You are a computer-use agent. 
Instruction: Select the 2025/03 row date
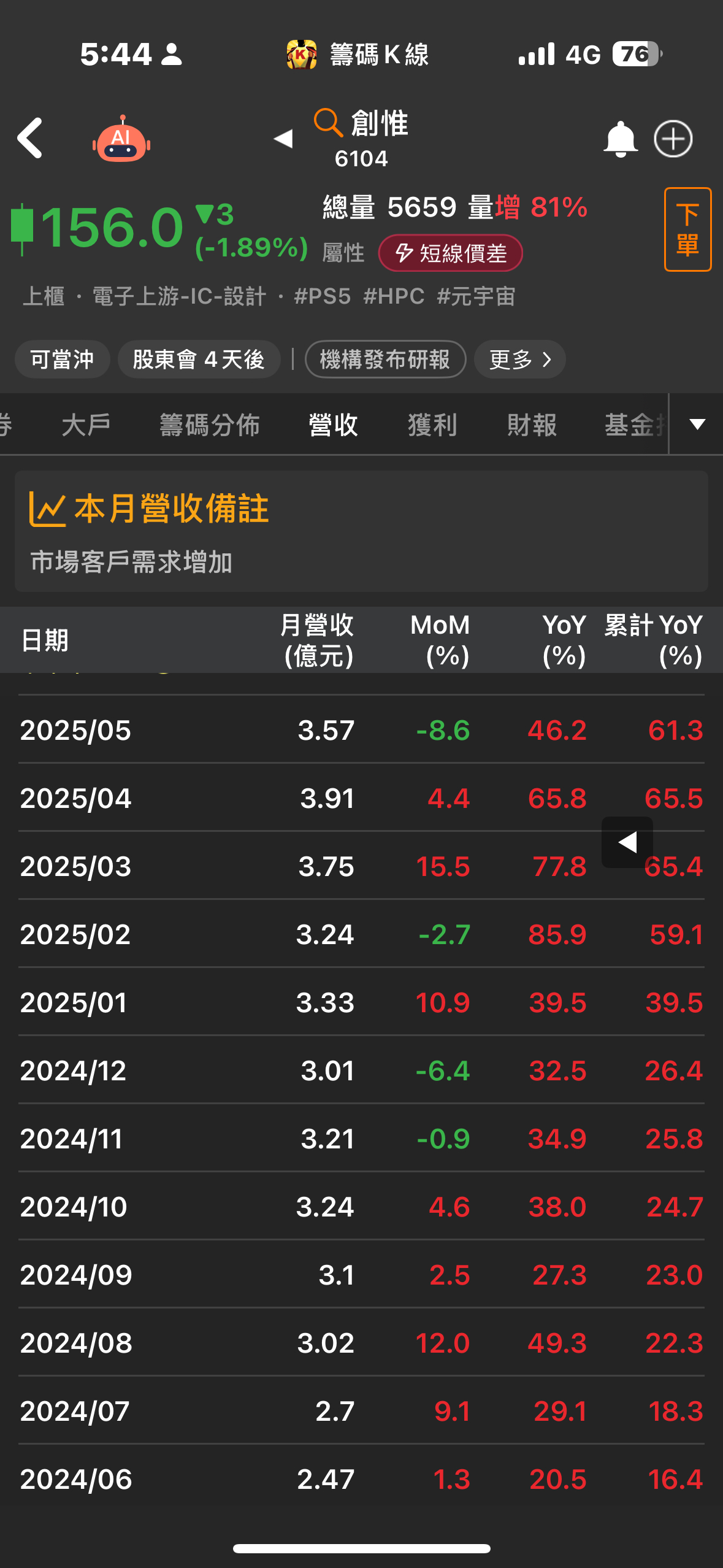click(x=75, y=866)
